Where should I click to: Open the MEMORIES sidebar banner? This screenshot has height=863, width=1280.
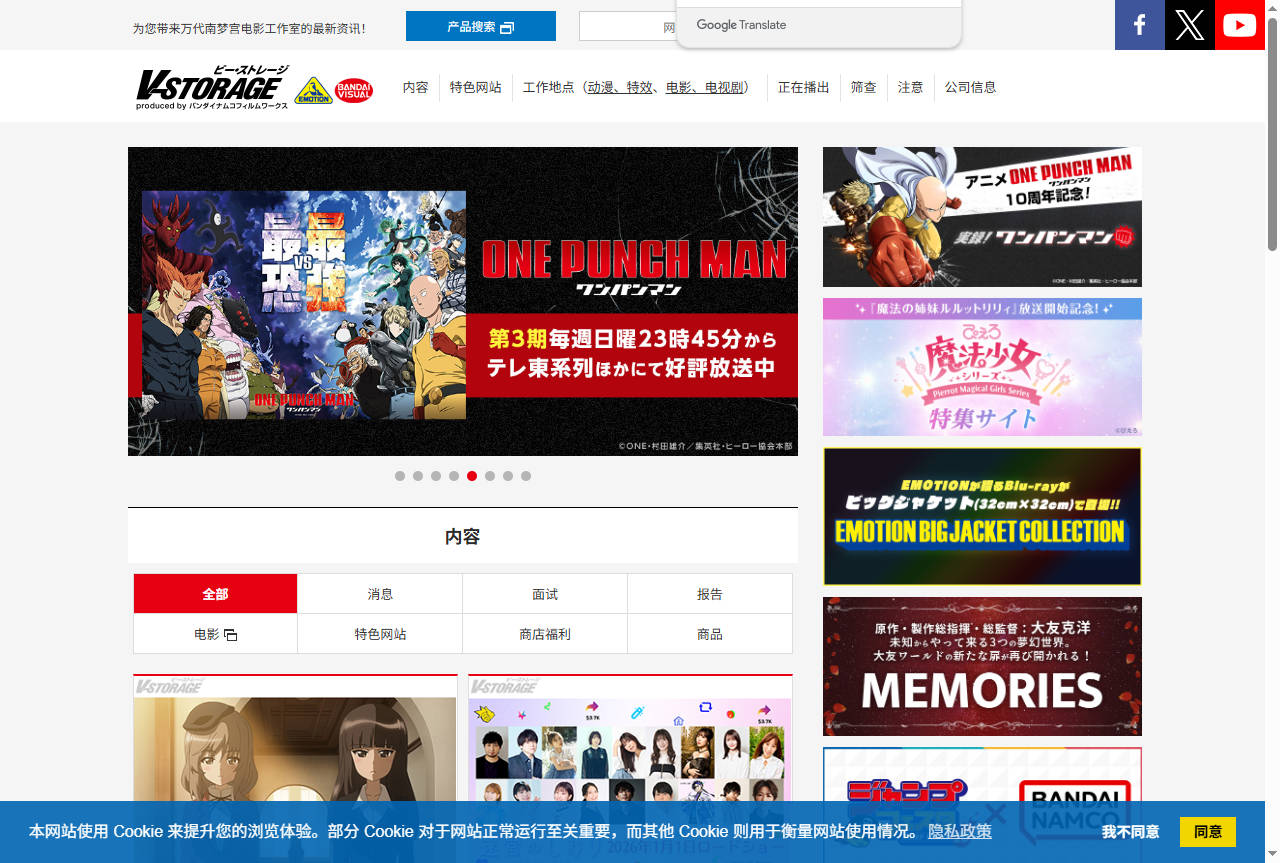(x=982, y=666)
